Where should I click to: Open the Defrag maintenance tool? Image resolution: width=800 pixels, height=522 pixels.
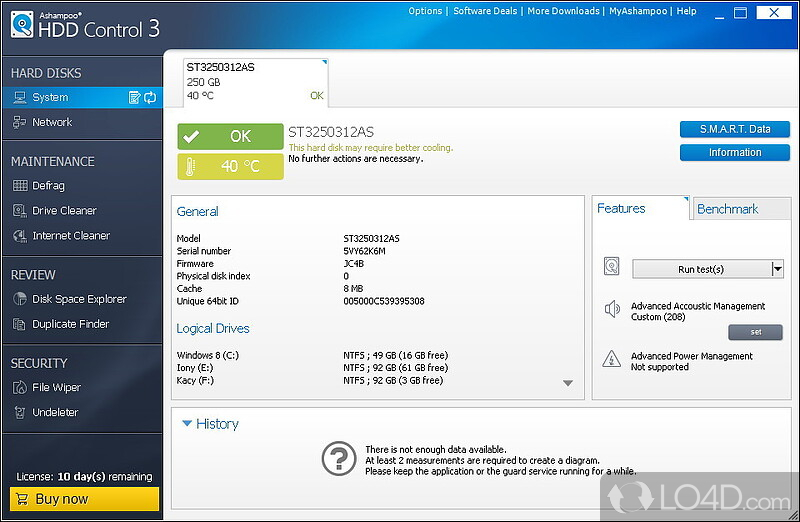tap(48, 185)
